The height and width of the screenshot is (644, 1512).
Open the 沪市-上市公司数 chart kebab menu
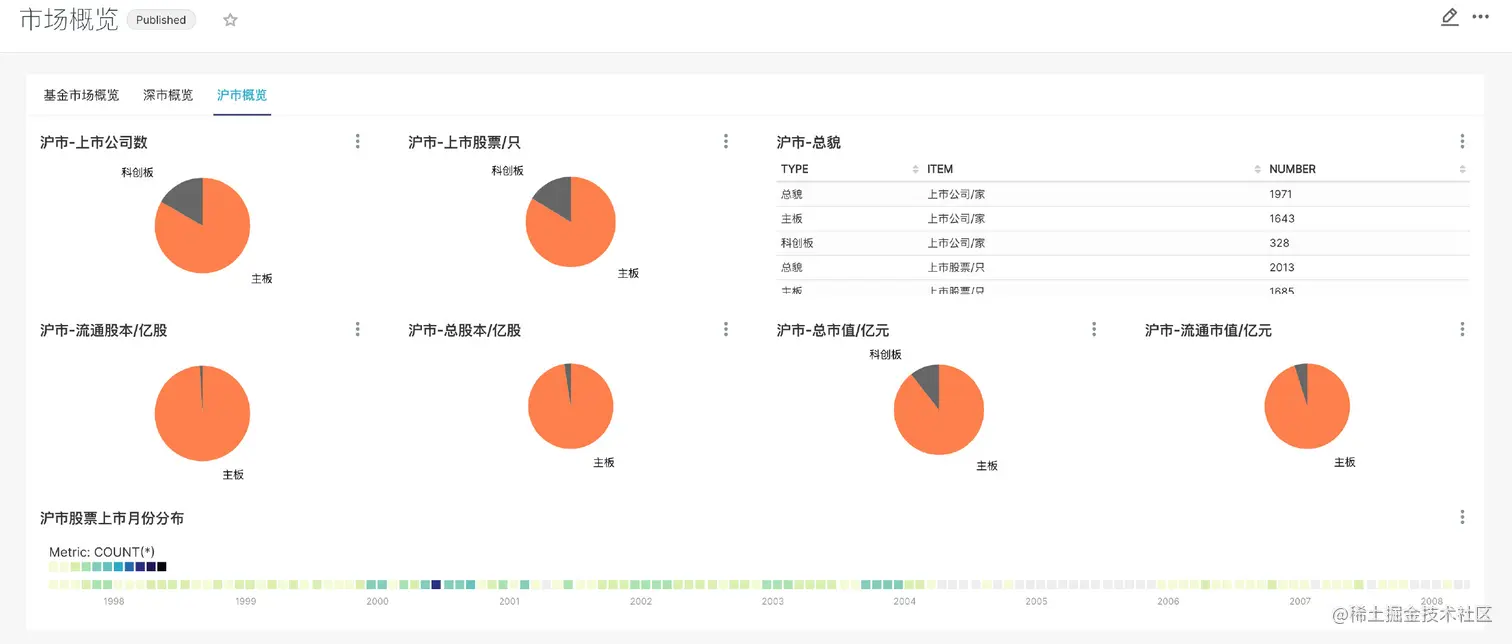357,142
